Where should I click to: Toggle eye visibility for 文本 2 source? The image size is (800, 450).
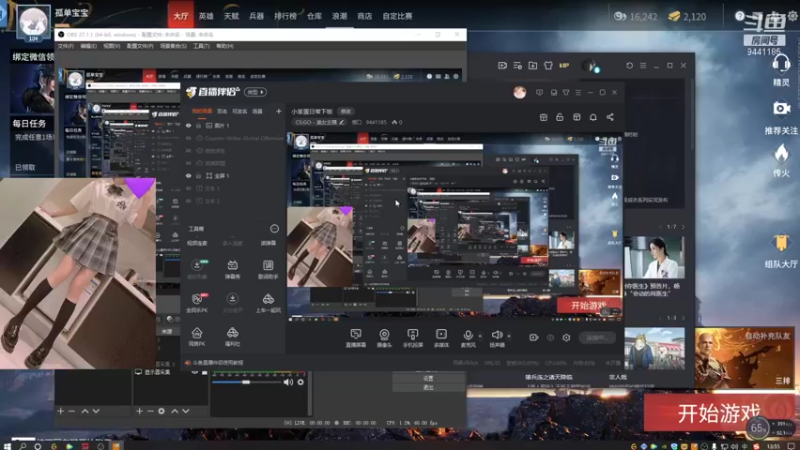(x=188, y=201)
